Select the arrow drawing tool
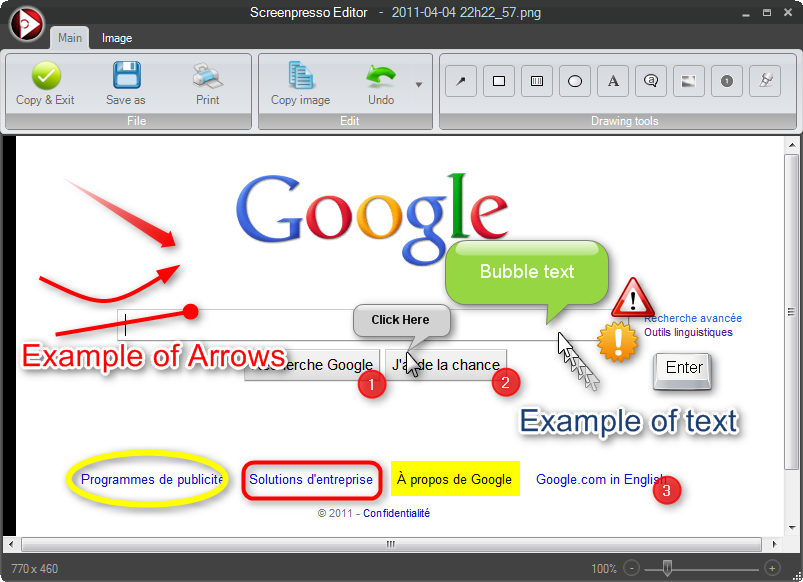The image size is (803, 582). point(461,81)
